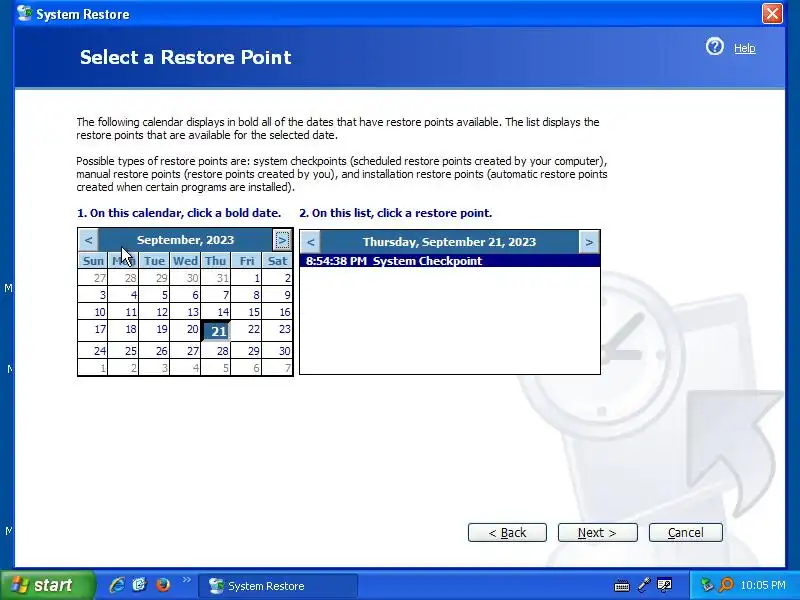Screen dimensions: 800x600
Task: Select the 8:54:38 PM System Checkpoint
Action: [x=449, y=261]
